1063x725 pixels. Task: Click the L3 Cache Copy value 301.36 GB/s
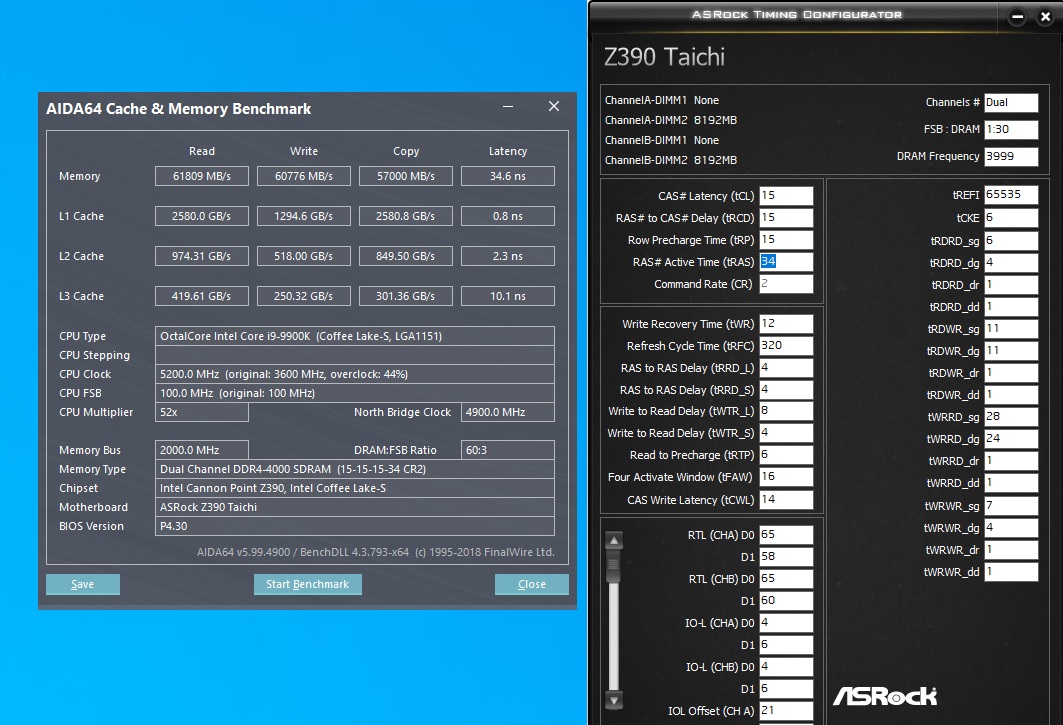pyautogui.click(x=405, y=296)
